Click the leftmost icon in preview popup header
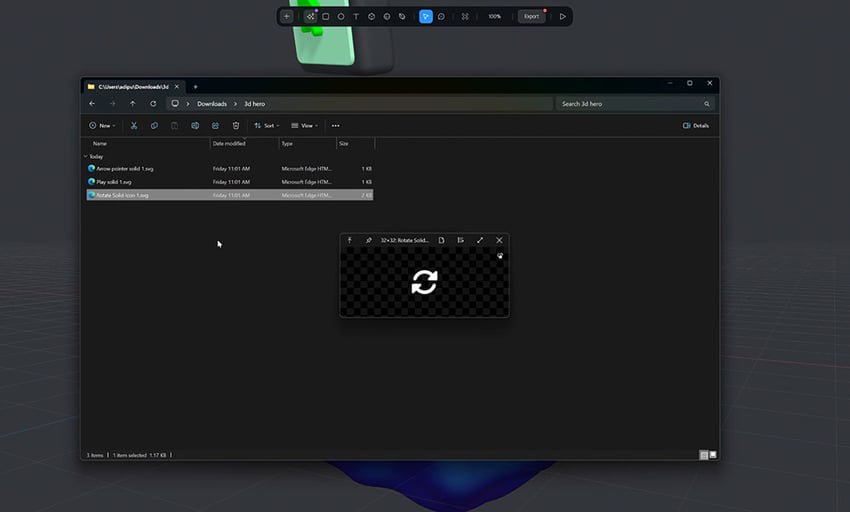This screenshot has height=512, width=850. [x=350, y=240]
